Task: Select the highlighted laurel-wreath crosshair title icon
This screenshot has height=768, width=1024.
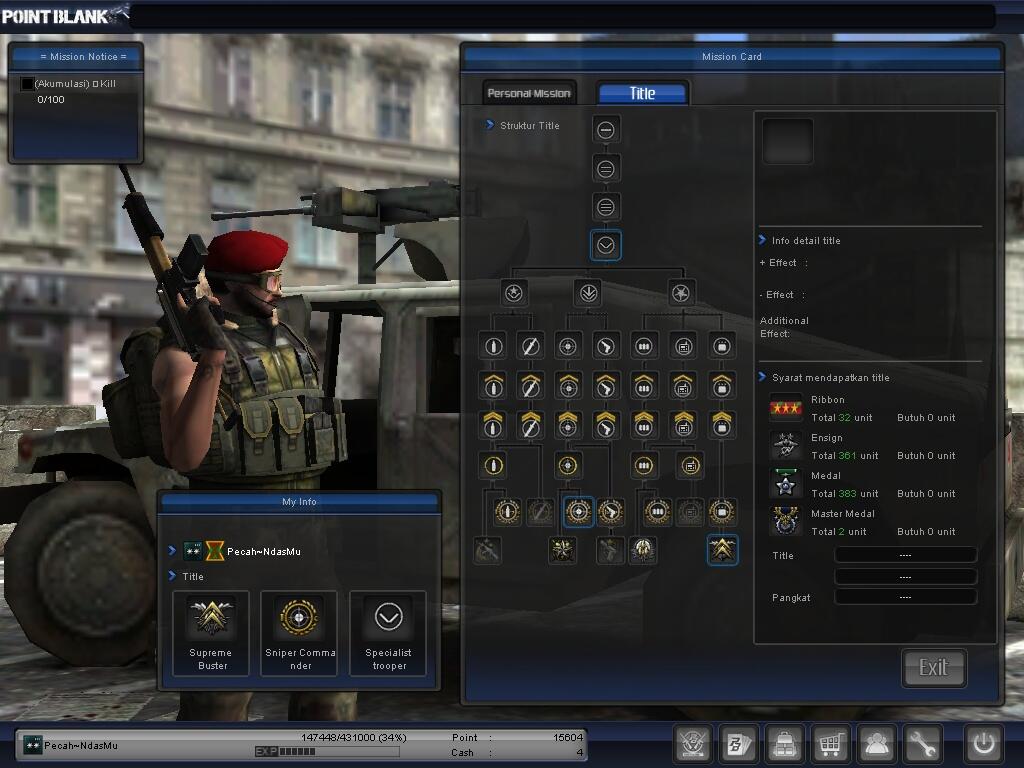Action: (578, 512)
